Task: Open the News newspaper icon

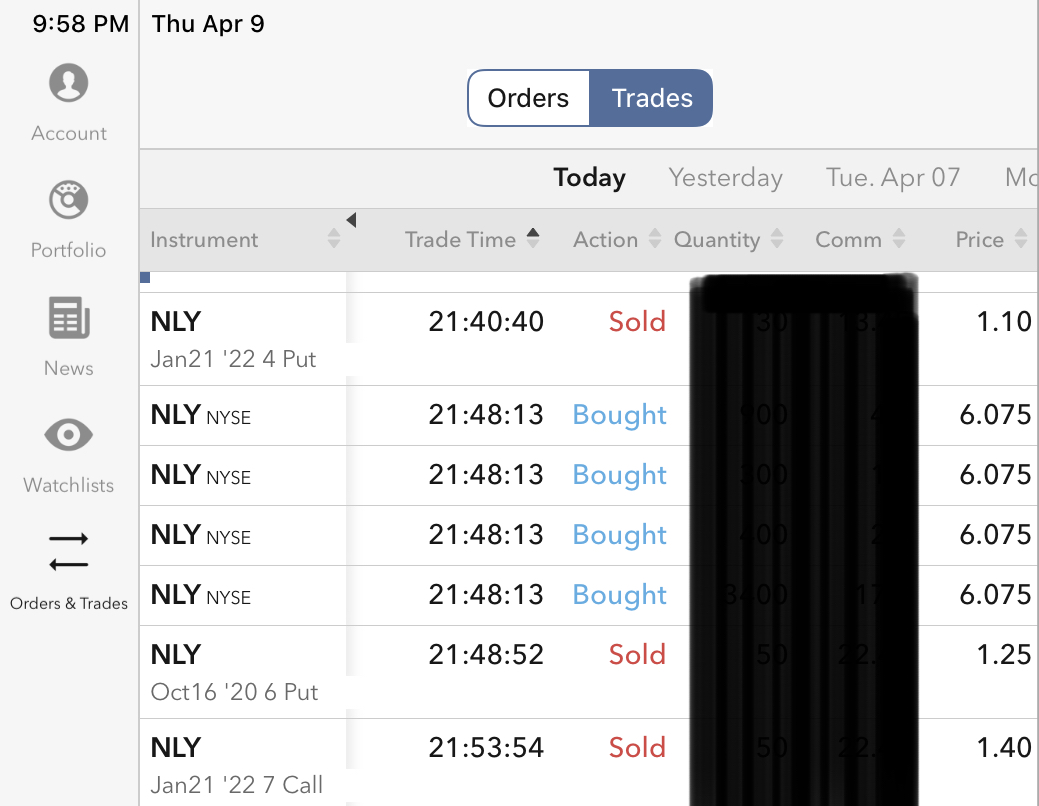Action: [69, 319]
